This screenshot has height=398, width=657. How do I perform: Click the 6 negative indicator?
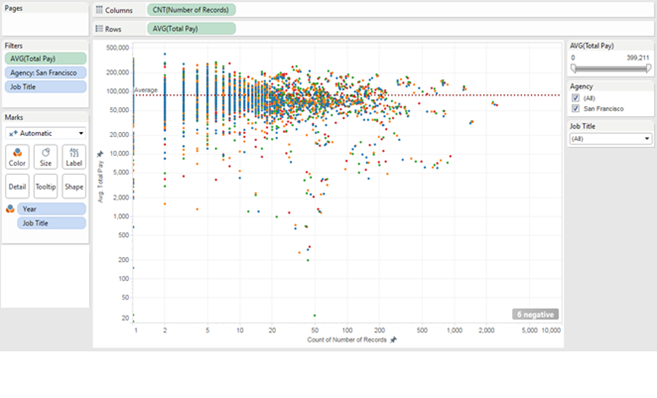pos(535,314)
